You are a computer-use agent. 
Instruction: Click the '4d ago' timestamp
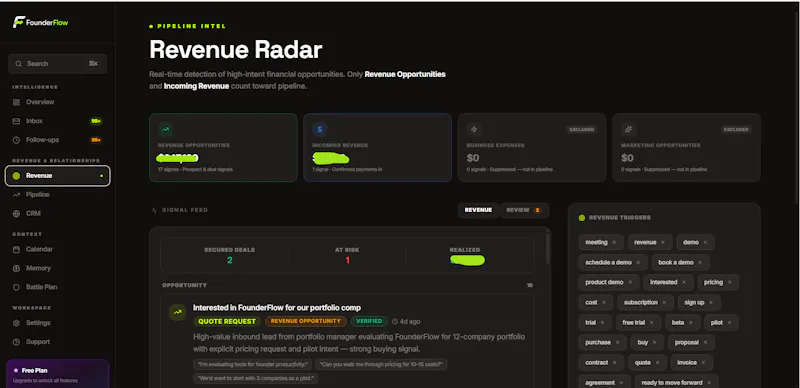click(x=406, y=322)
